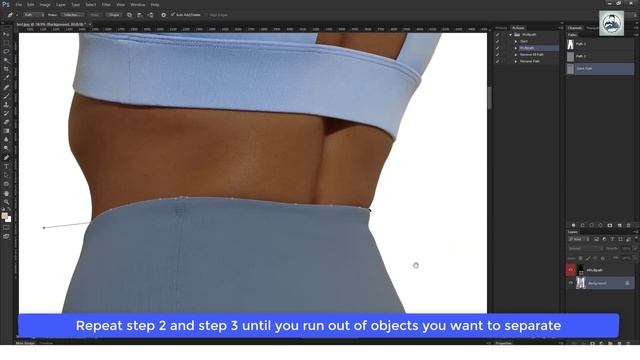
Task: Open path alignment icon in options bar
Action: coord(140,15)
